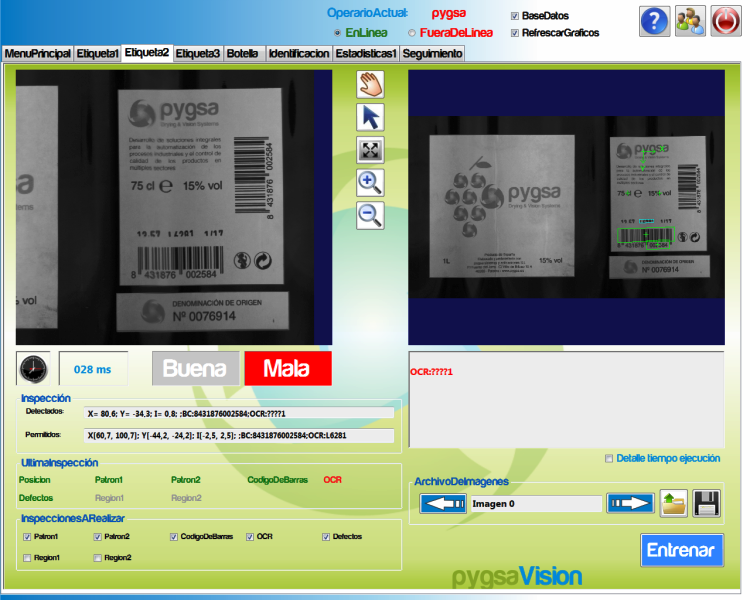
Task: Click the Defectos status label
Action: (36, 498)
